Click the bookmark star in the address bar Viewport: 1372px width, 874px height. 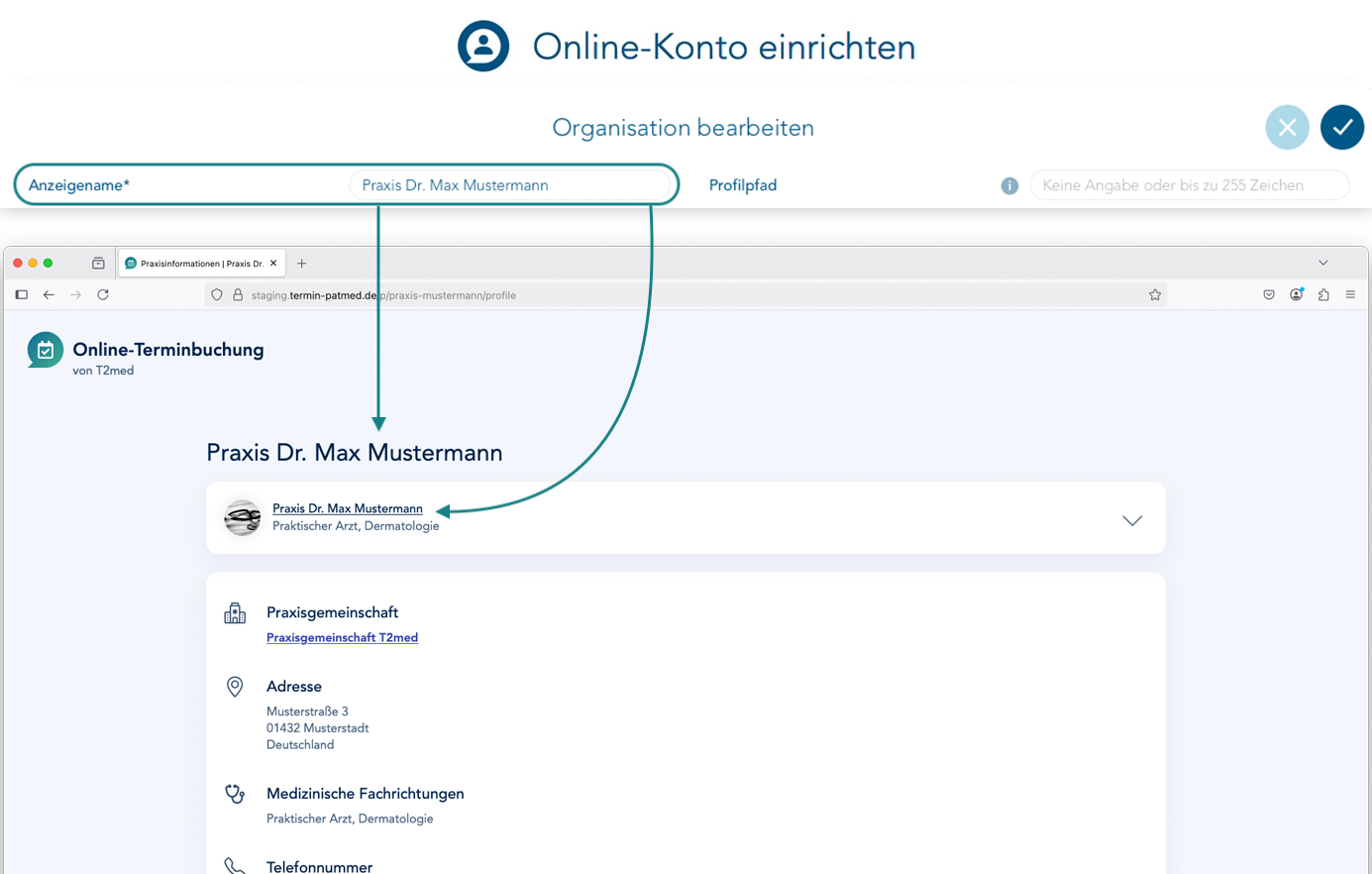[x=1155, y=295]
